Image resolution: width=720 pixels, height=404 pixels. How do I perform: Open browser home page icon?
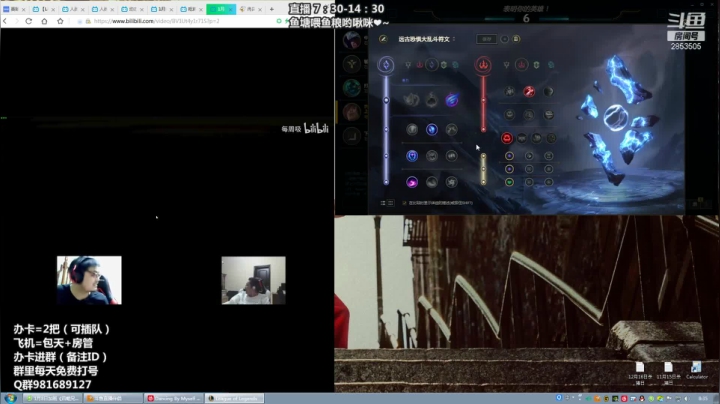click(44, 21)
